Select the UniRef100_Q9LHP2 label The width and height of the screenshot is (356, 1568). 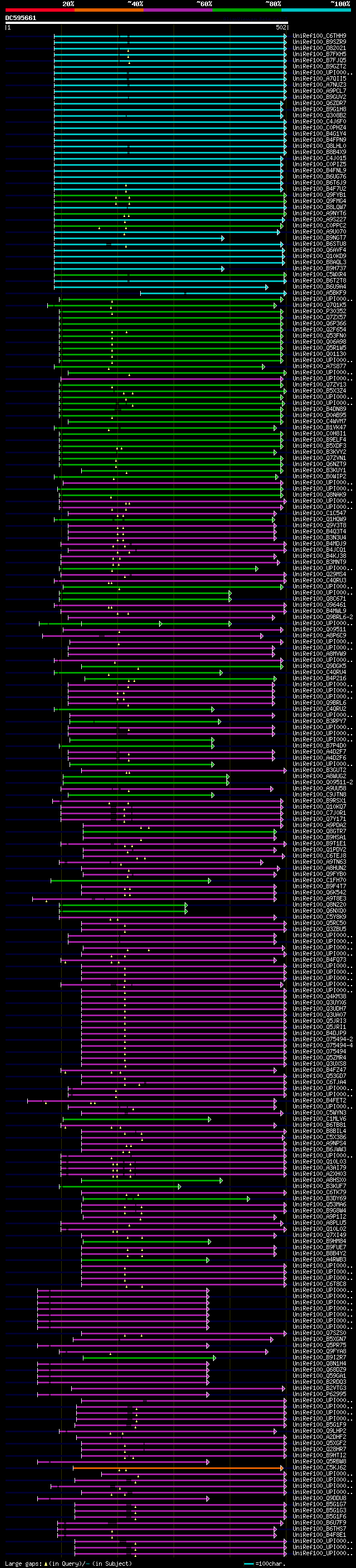[x=319, y=1431]
